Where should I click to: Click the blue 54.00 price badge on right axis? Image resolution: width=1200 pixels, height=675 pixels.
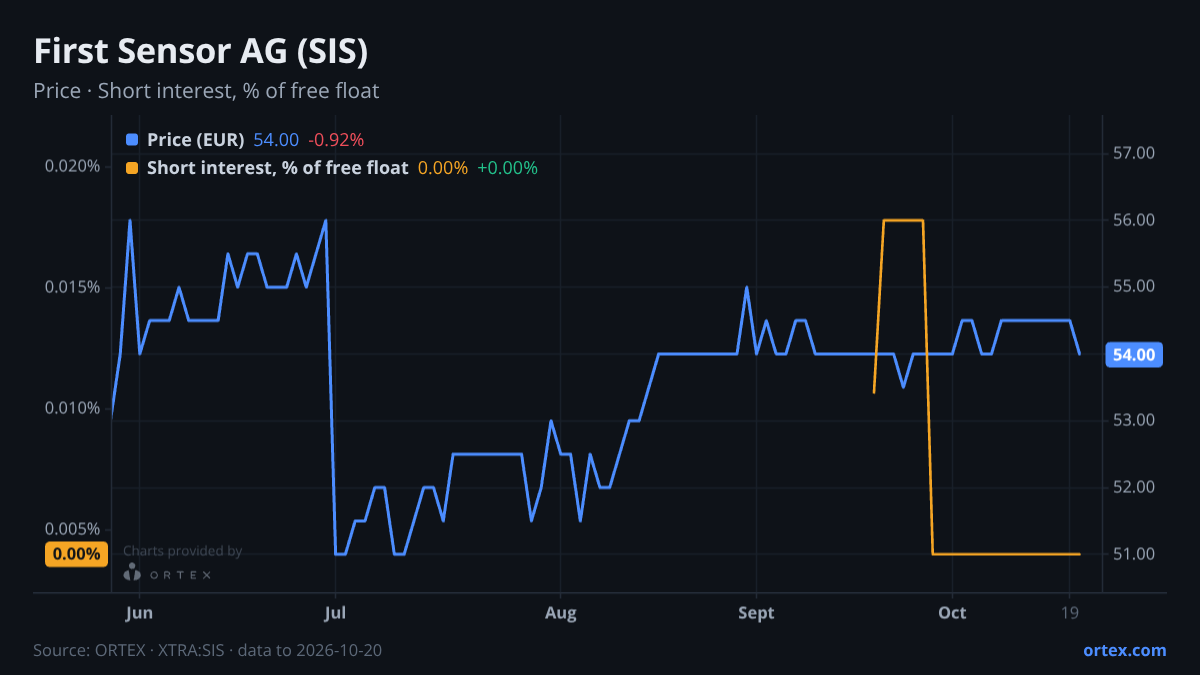pyautogui.click(x=1133, y=354)
